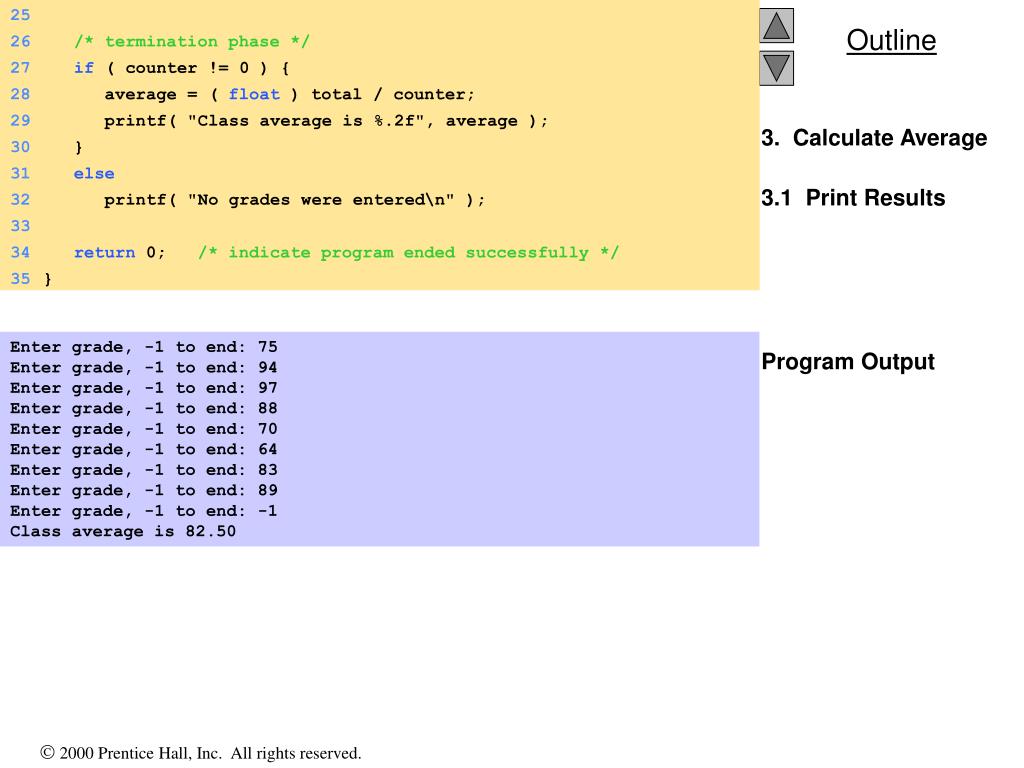Screen dimensions: 1024x768
Task: Click the output line ending in 97
Action: click(144, 388)
